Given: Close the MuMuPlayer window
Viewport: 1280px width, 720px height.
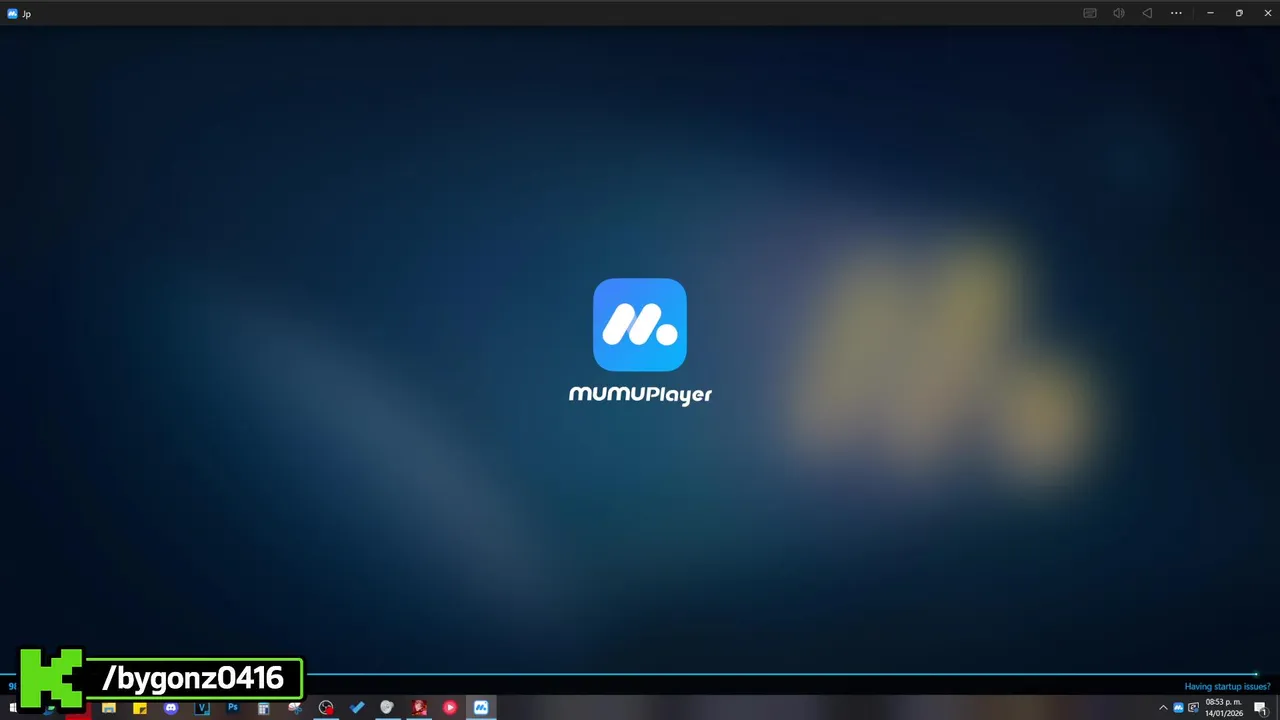Looking at the screenshot, I should tap(1268, 13).
